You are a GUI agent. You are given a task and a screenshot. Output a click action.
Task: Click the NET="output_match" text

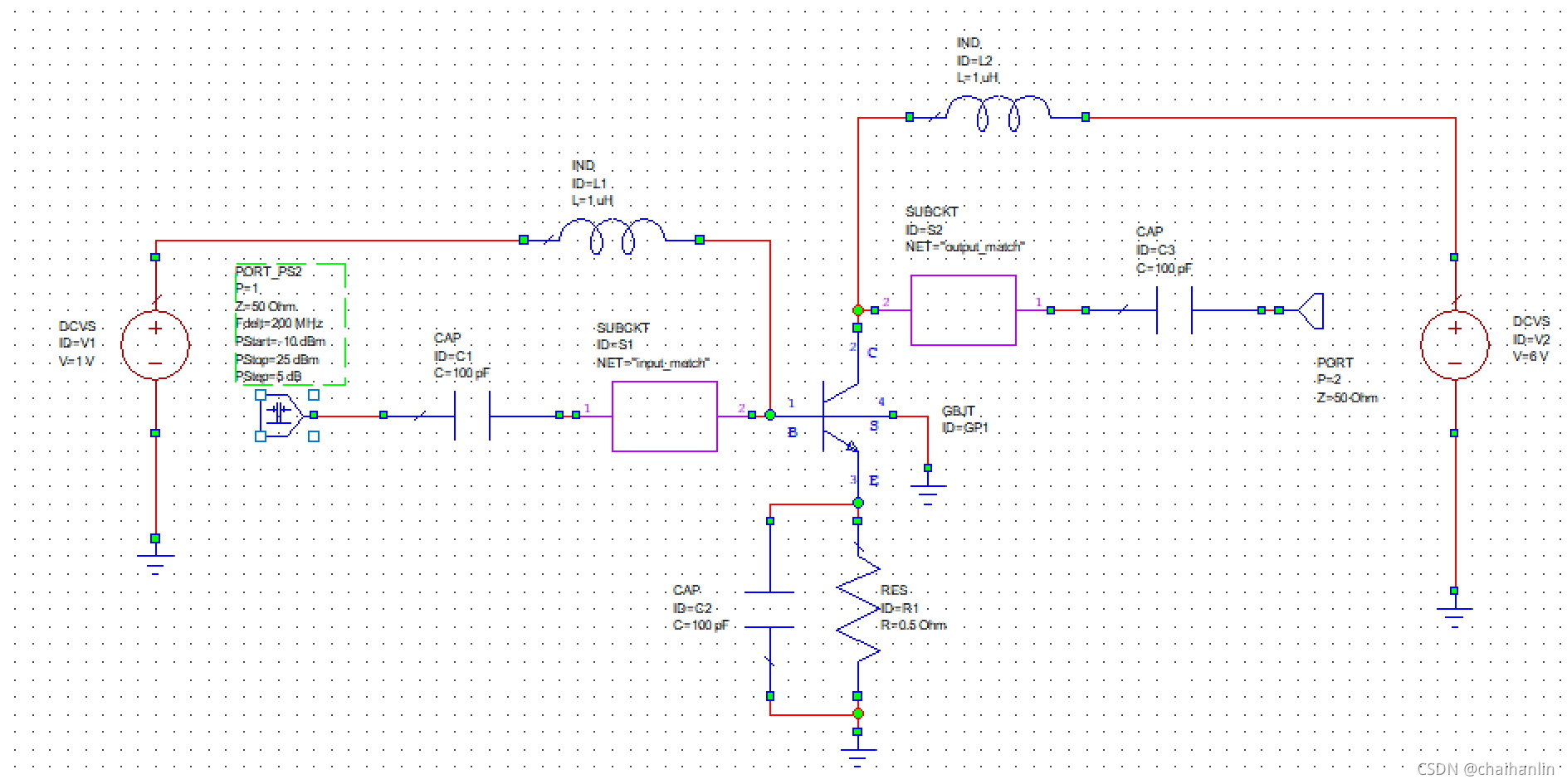965,246
